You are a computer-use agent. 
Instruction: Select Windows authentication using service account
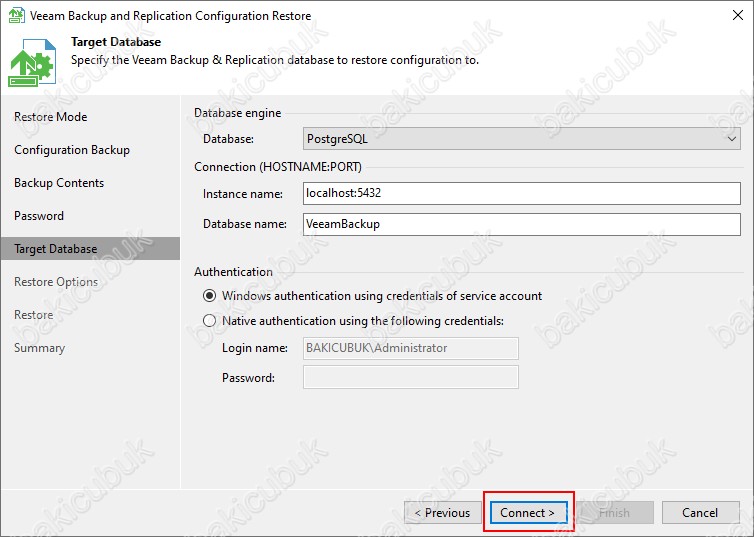click(x=209, y=296)
